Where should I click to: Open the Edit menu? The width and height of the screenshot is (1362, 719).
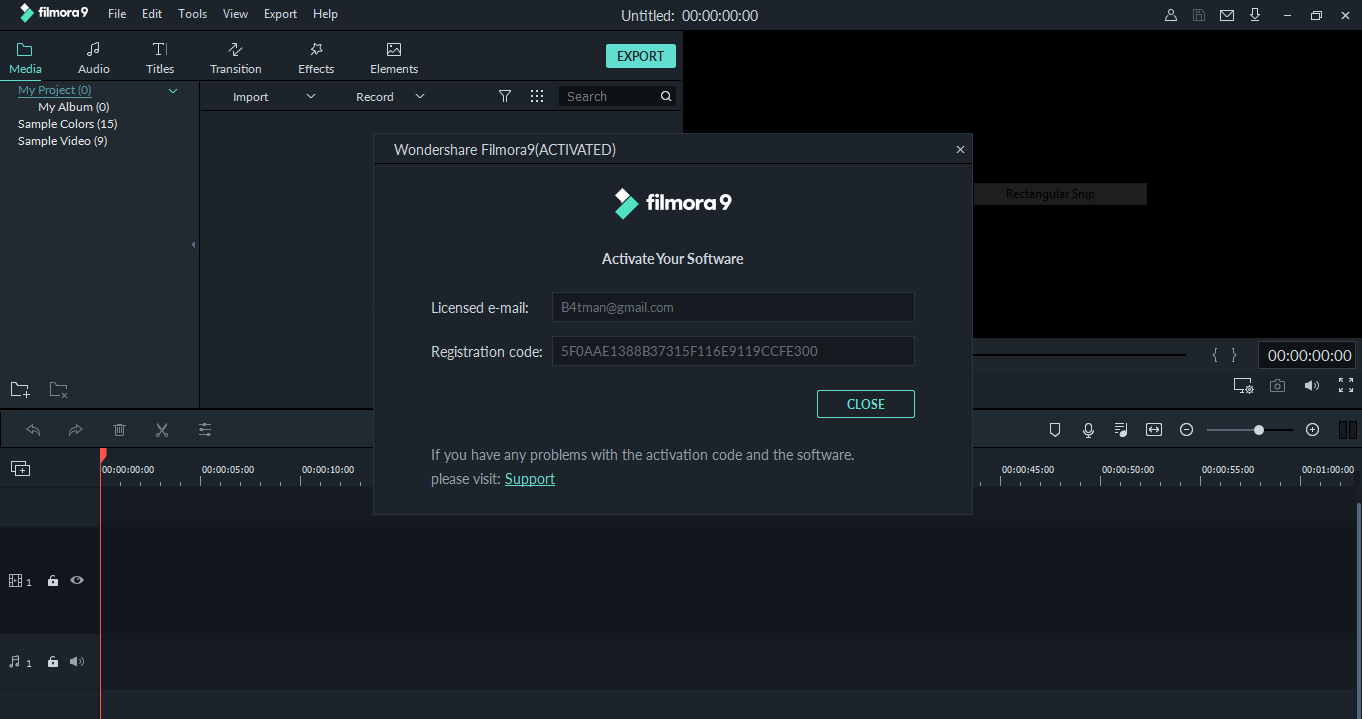[152, 14]
